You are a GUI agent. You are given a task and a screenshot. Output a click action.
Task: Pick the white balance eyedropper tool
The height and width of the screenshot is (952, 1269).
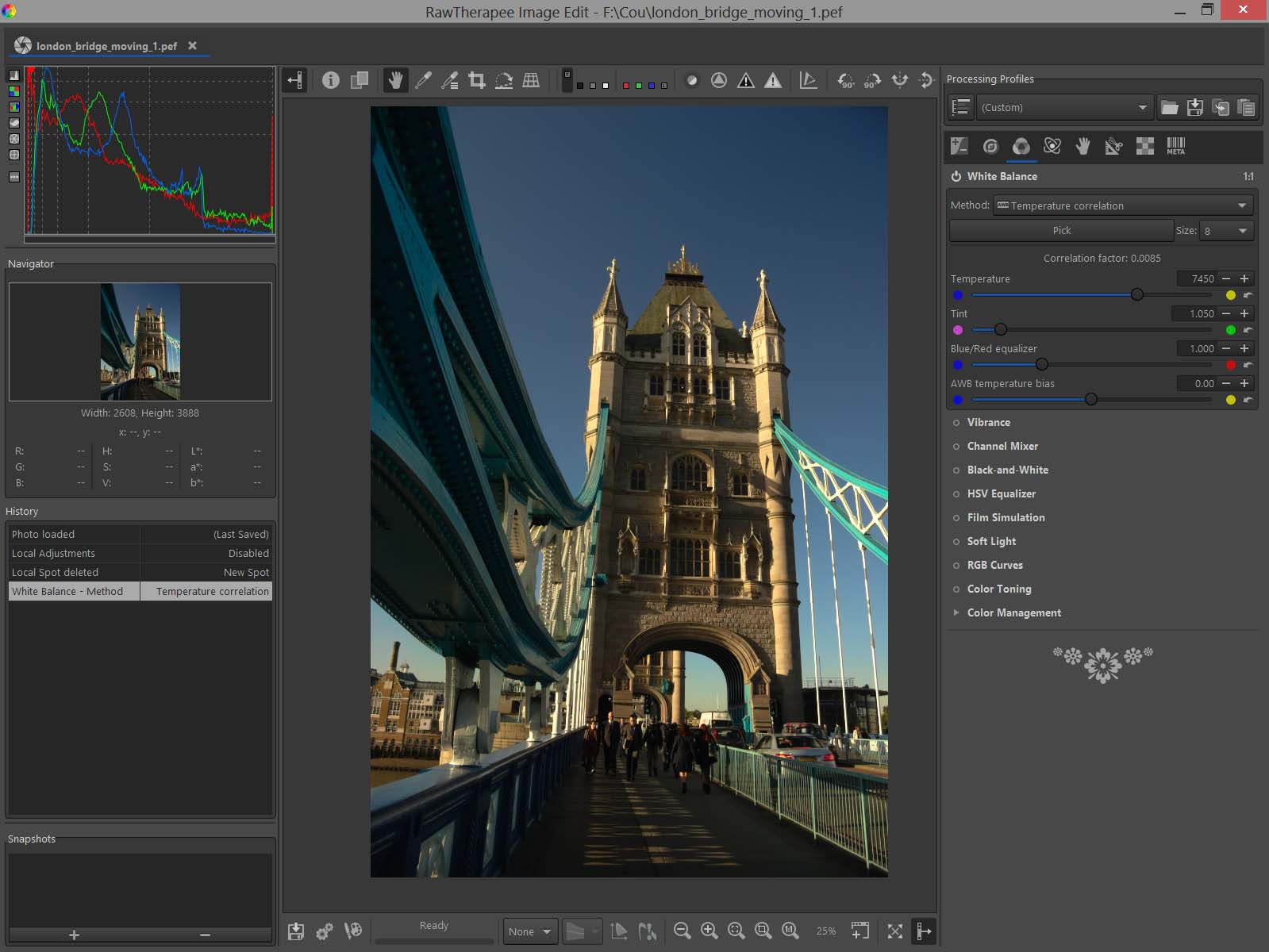[x=423, y=80]
